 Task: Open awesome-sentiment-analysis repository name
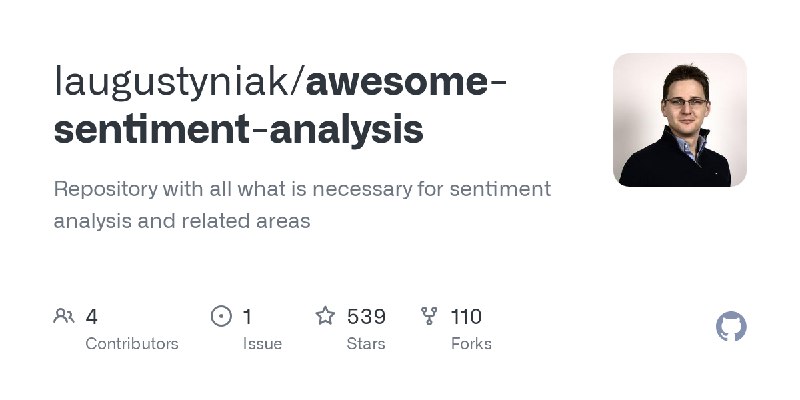(x=280, y=105)
